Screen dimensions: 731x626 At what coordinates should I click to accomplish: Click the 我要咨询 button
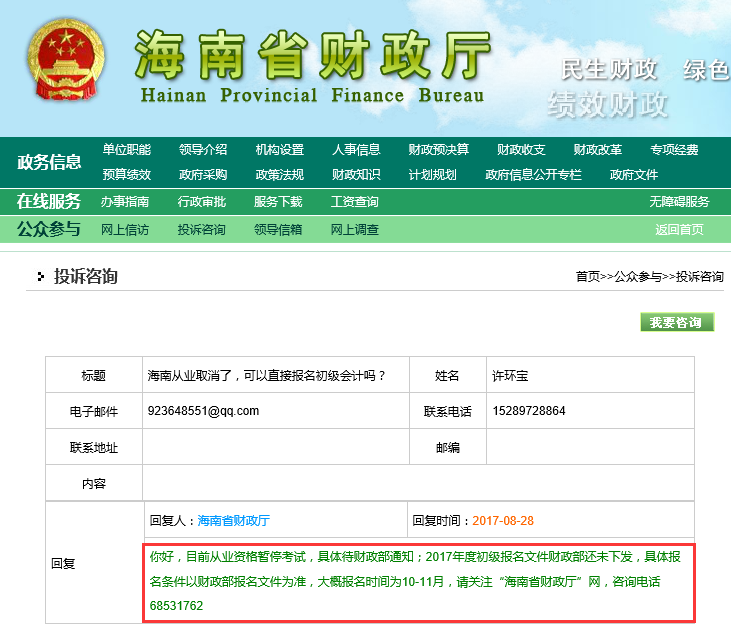coord(677,322)
